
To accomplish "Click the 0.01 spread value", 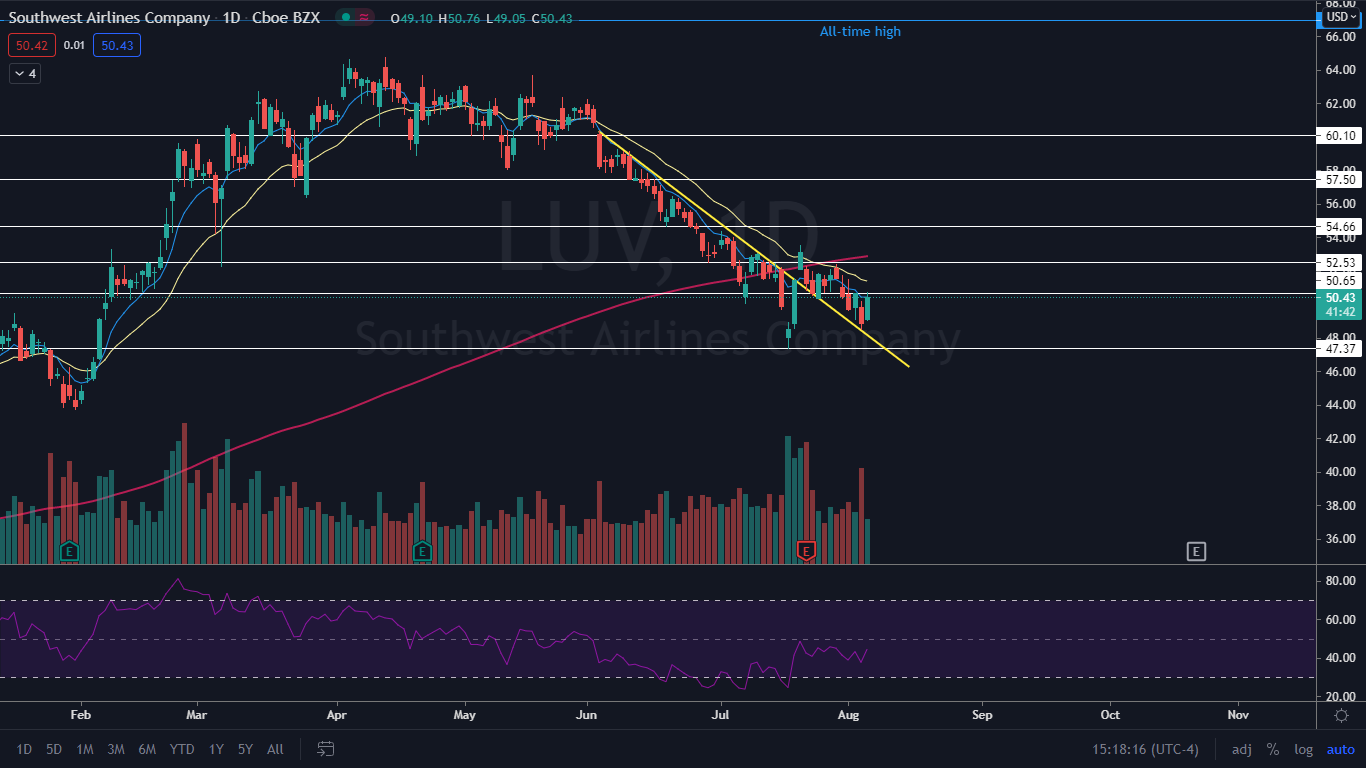I will coord(74,45).
